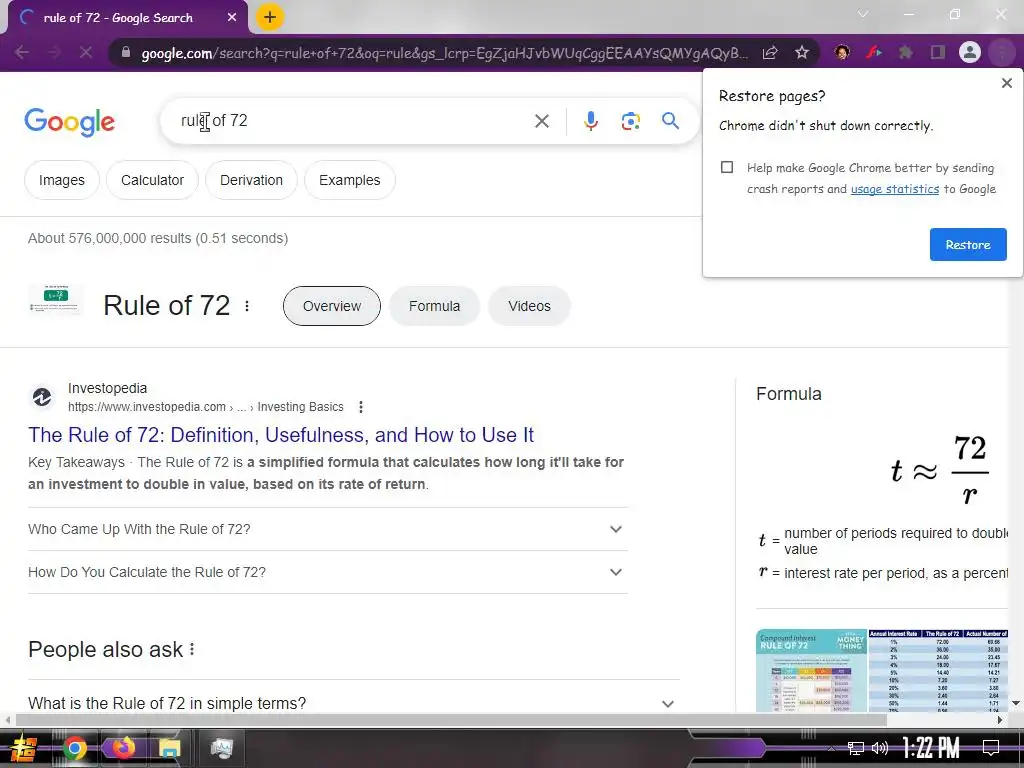Share this page using the share icon
1024x768 pixels.
coord(770,52)
